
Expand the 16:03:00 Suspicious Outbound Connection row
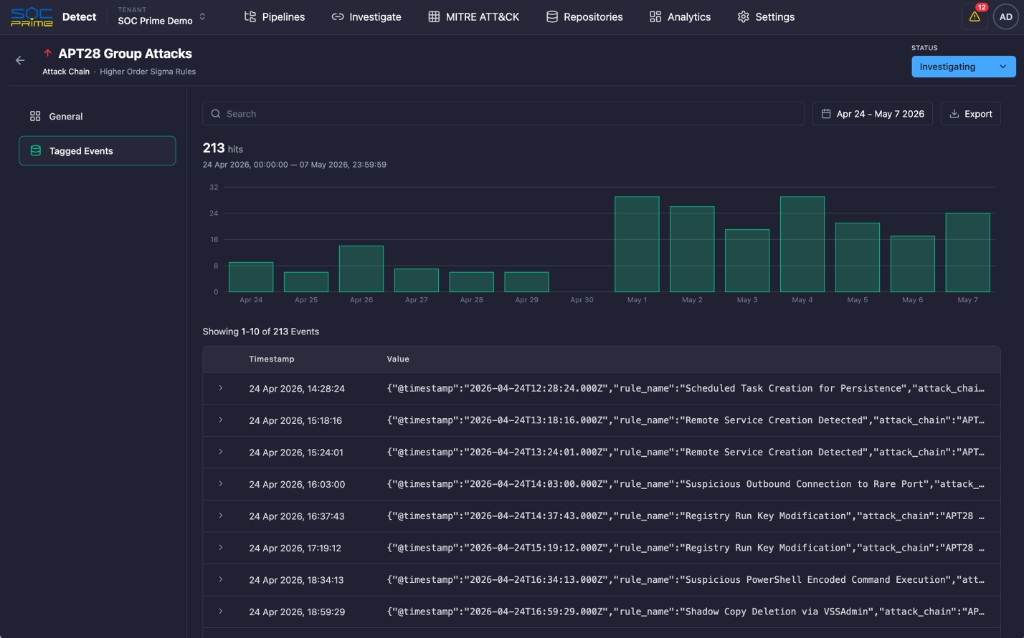[221, 484]
